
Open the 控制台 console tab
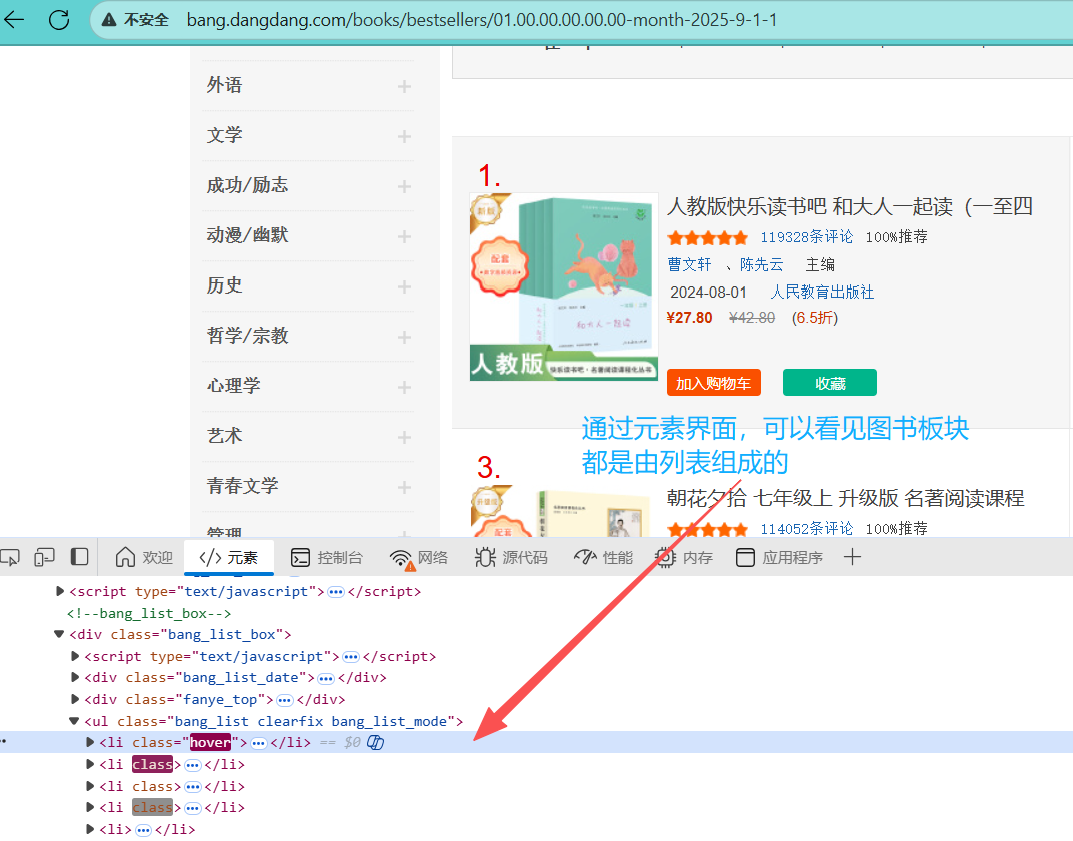pos(326,558)
